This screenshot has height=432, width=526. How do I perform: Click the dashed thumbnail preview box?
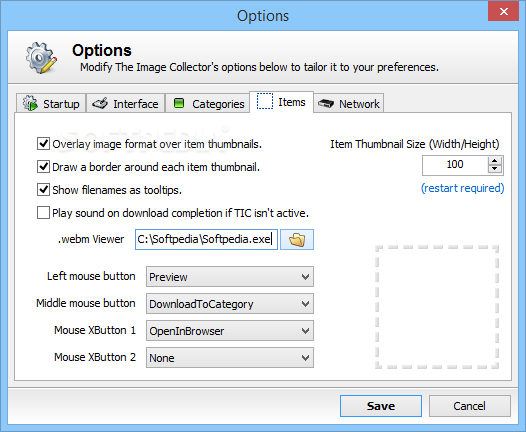point(437,307)
